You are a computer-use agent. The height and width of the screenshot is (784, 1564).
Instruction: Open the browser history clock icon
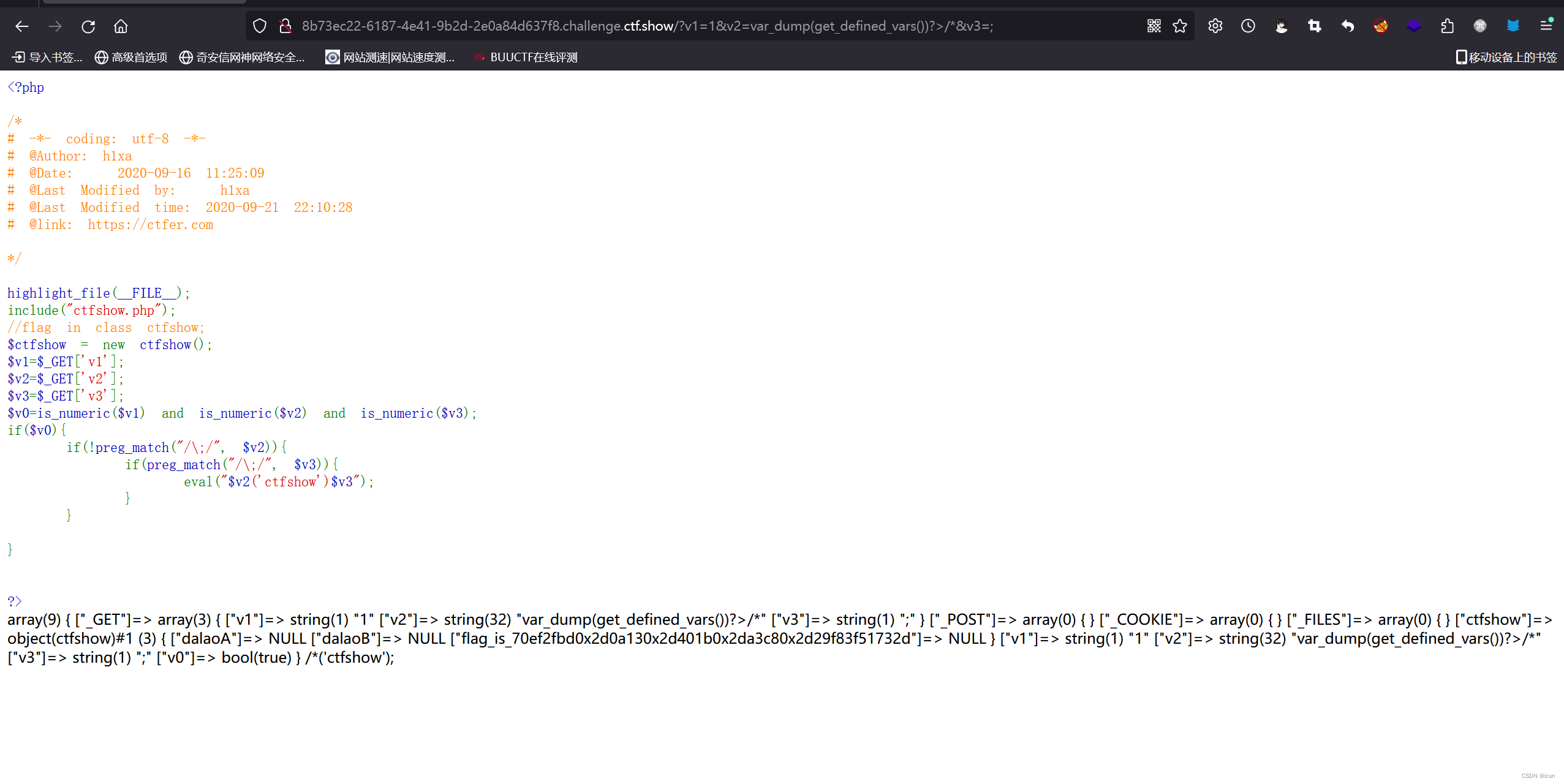1248,26
